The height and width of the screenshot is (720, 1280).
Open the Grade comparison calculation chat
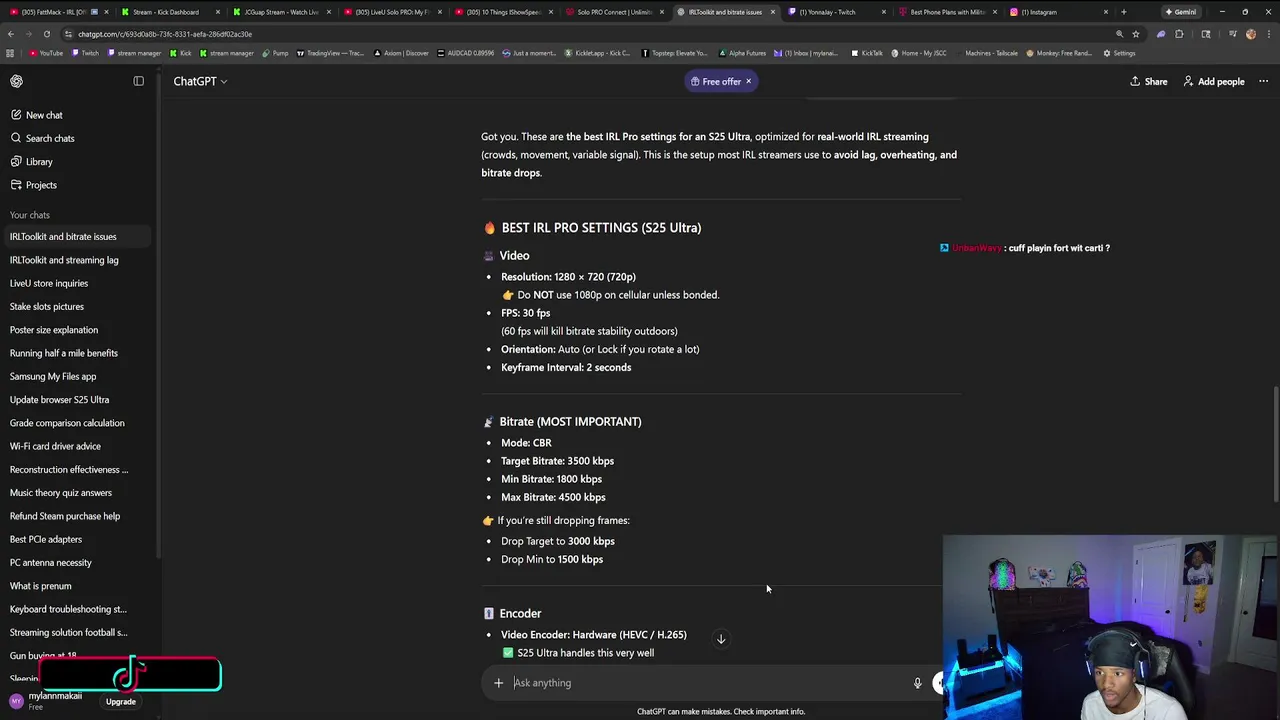[x=78, y=423]
